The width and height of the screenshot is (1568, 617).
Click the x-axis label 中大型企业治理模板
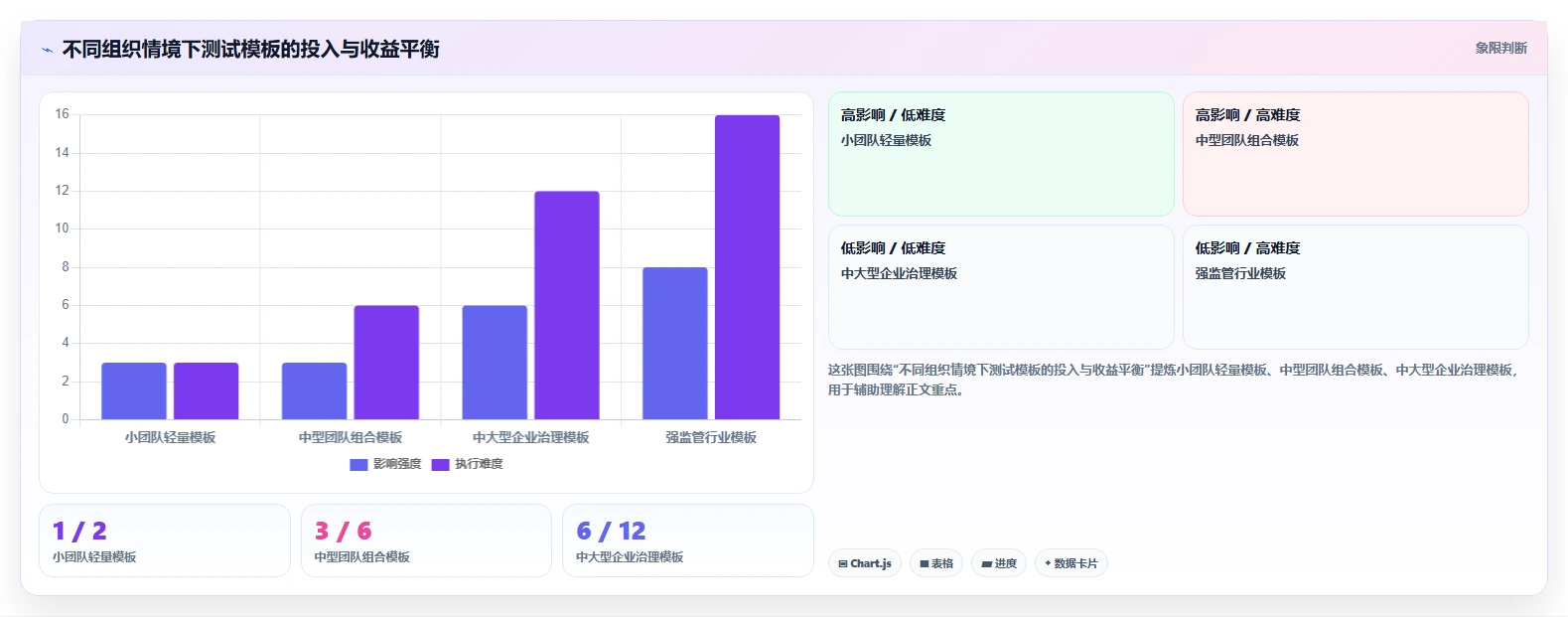531,437
